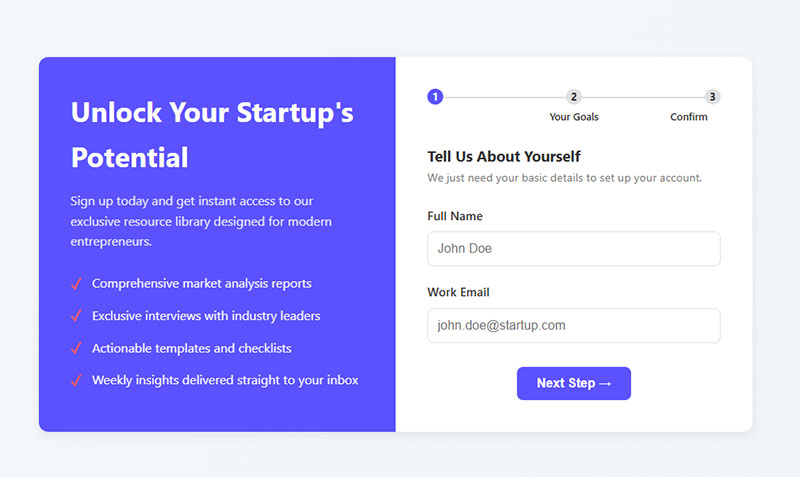The image size is (800, 477).
Task: Click the Tell Us About Yourself heading
Action: click(503, 156)
